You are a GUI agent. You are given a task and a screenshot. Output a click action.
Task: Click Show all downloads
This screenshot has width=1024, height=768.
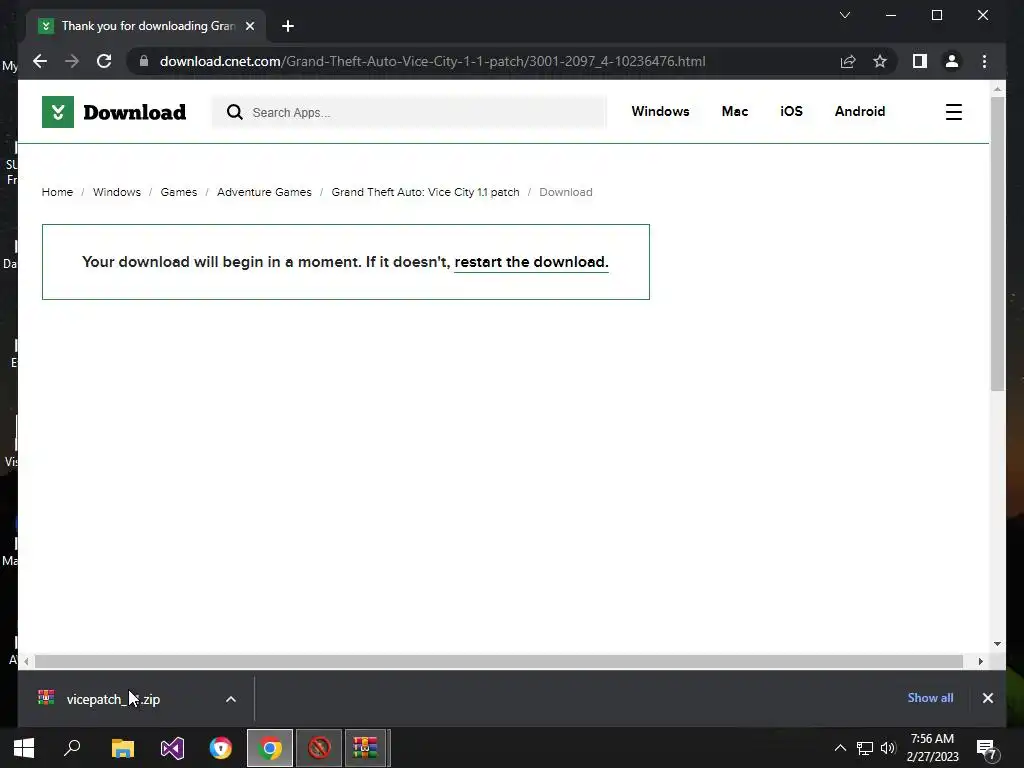tap(930, 698)
